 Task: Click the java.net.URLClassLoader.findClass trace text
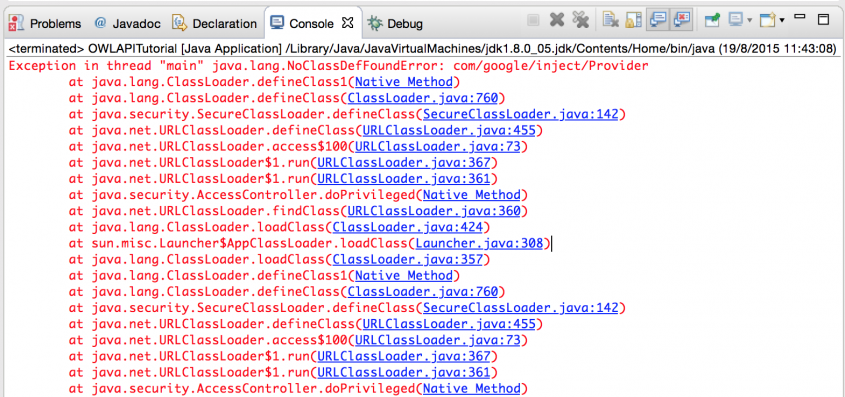pos(216,211)
